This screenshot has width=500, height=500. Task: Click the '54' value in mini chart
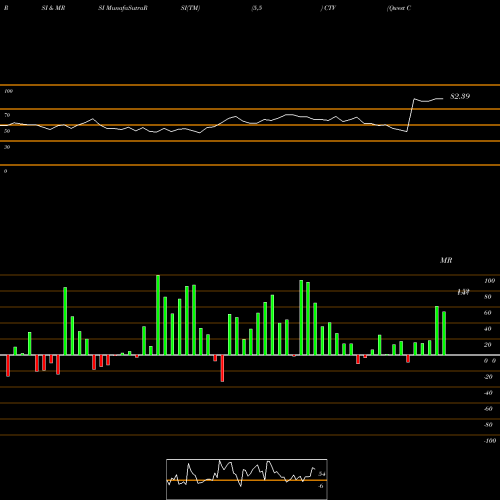[322, 474]
